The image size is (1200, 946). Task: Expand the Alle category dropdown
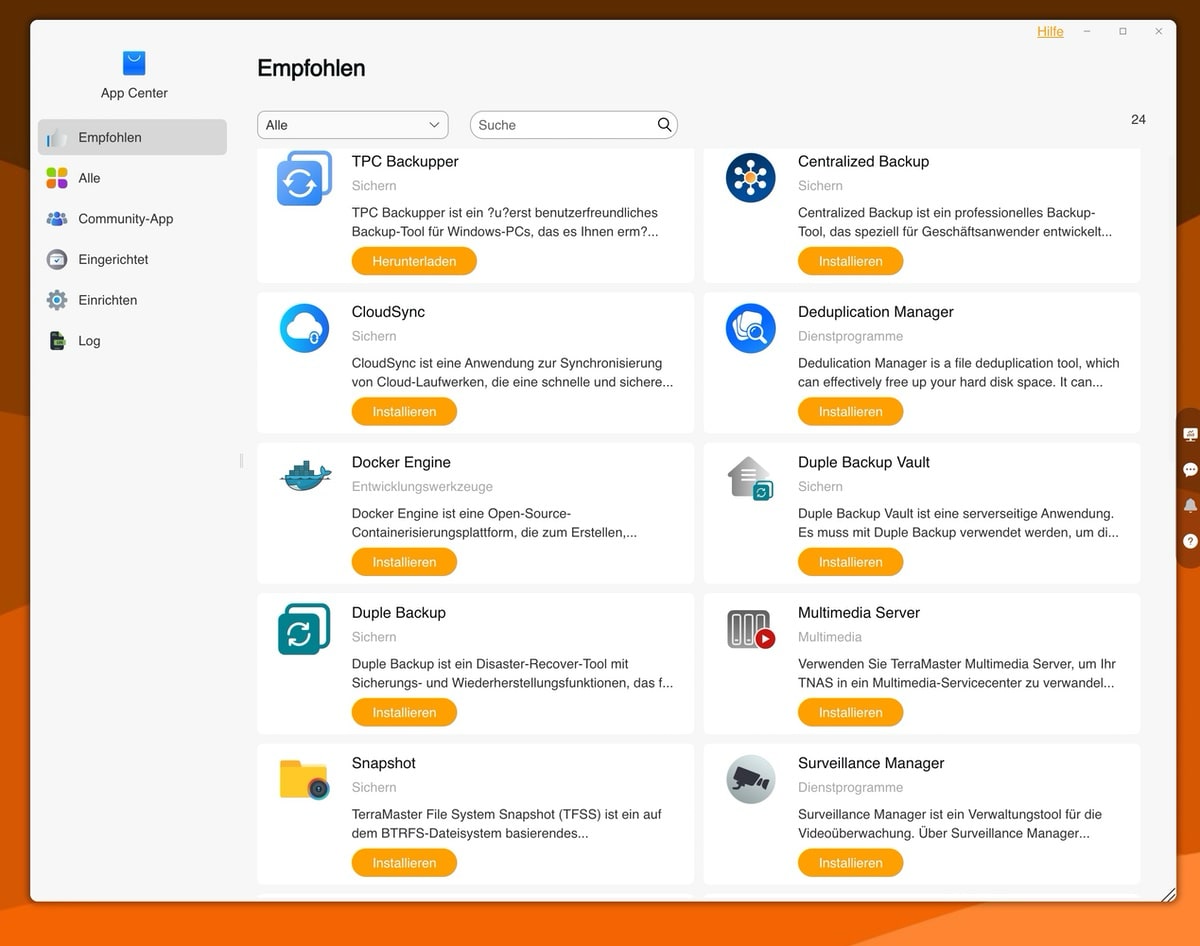(x=352, y=125)
